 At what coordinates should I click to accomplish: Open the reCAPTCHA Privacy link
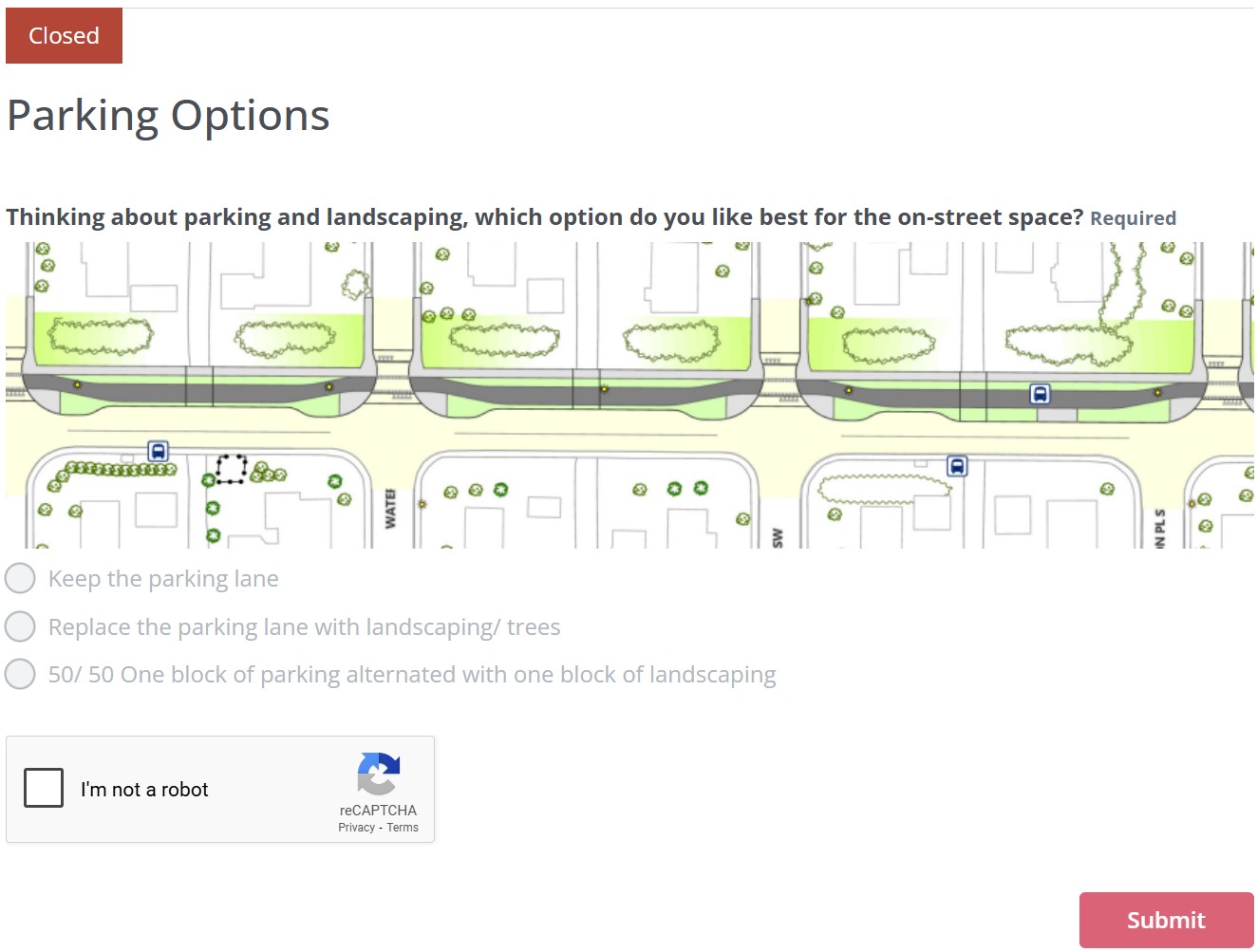click(356, 828)
